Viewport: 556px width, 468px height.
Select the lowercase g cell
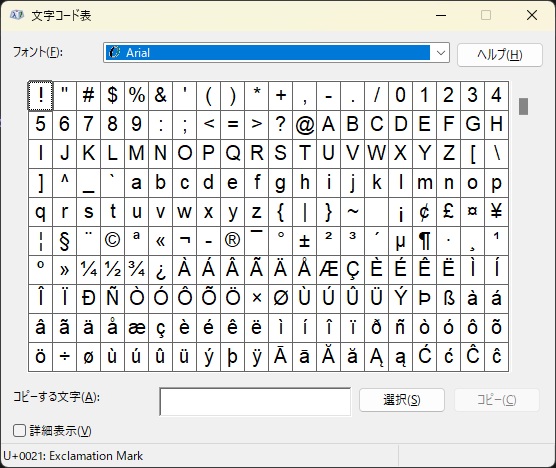280,183
